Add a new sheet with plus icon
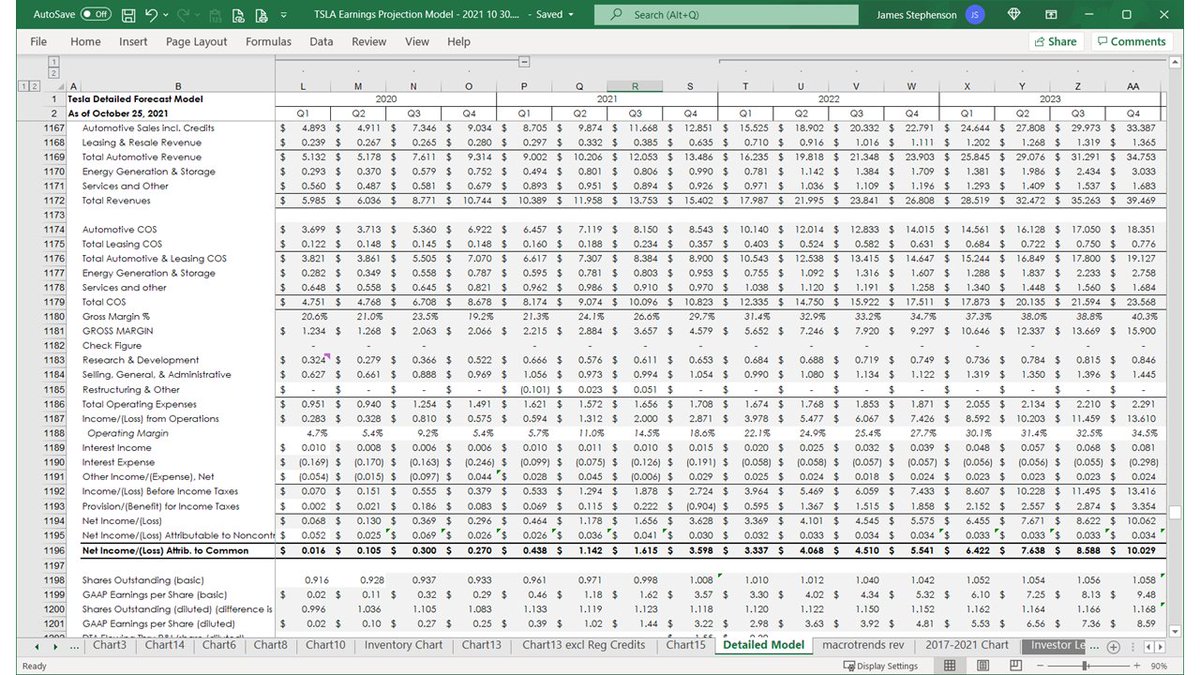Image resolution: width=1200 pixels, height=675 pixels. tap(1114, 646)
